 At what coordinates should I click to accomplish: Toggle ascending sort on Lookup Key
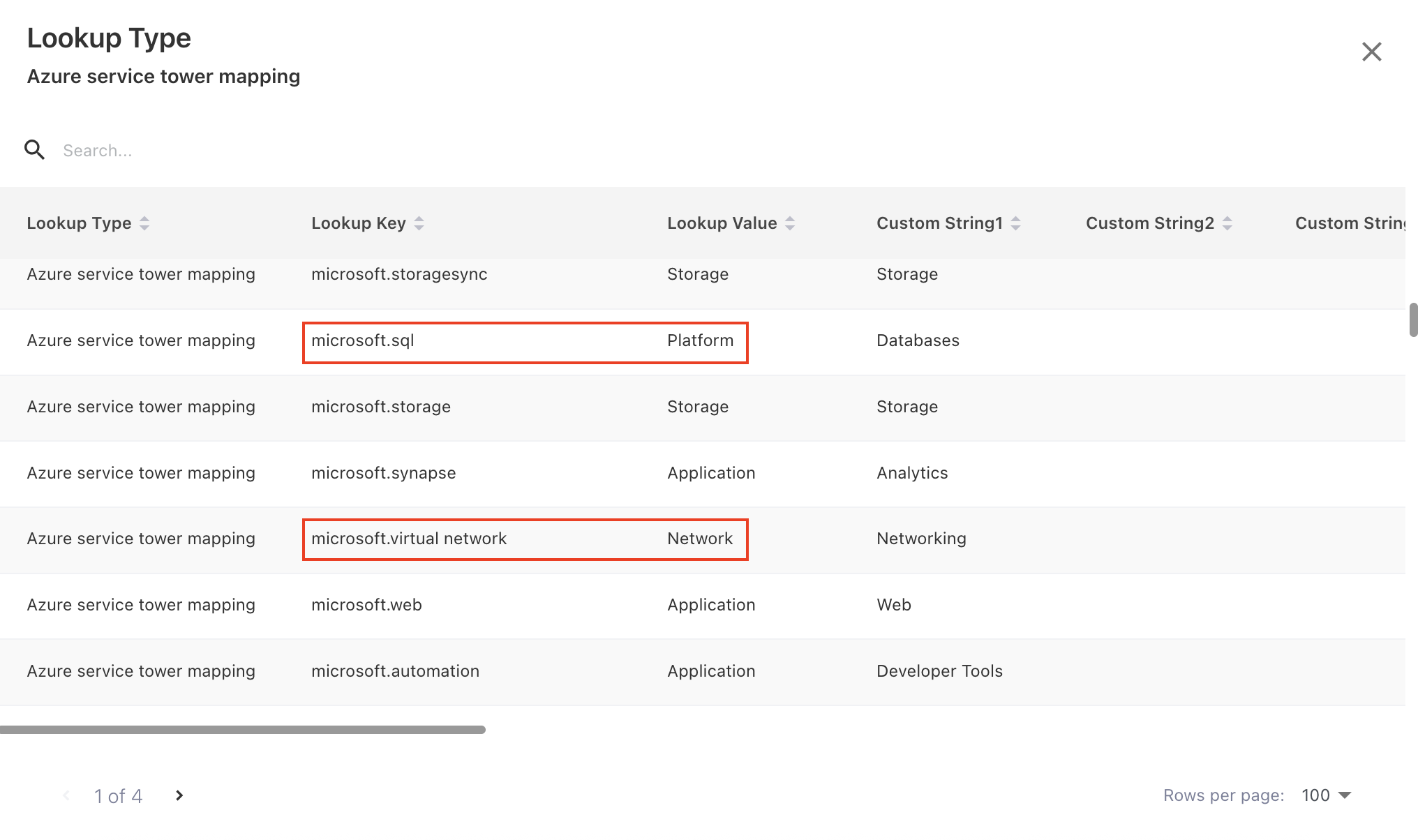419,223
